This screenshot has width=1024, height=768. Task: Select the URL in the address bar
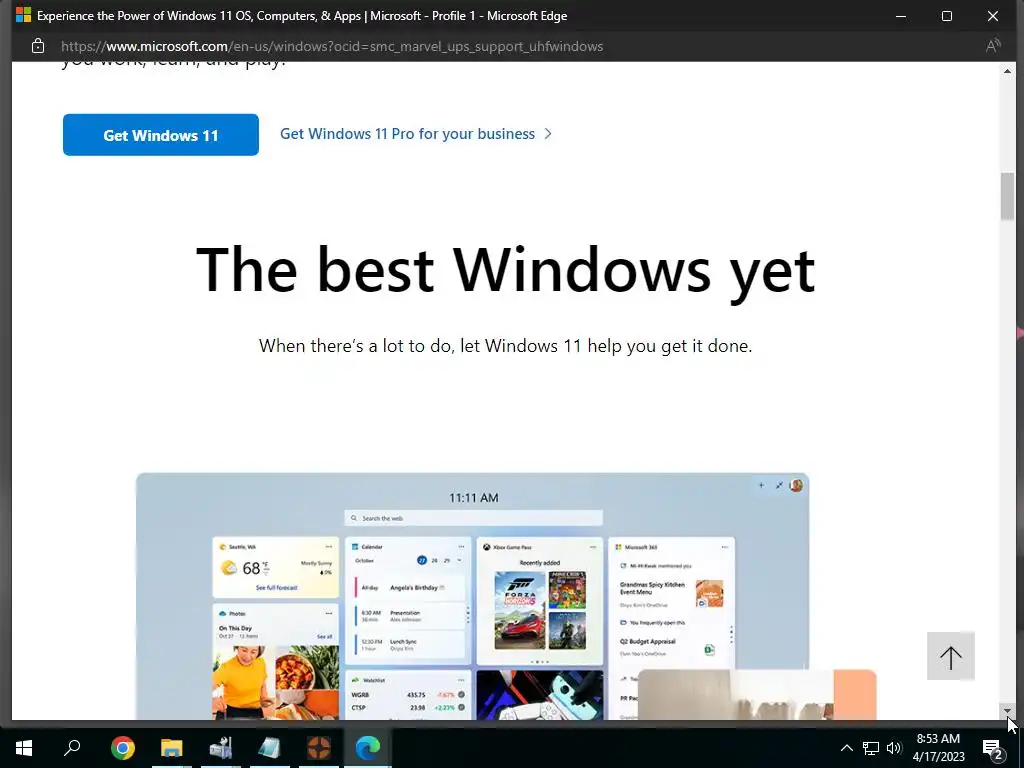tap(332, 46)
